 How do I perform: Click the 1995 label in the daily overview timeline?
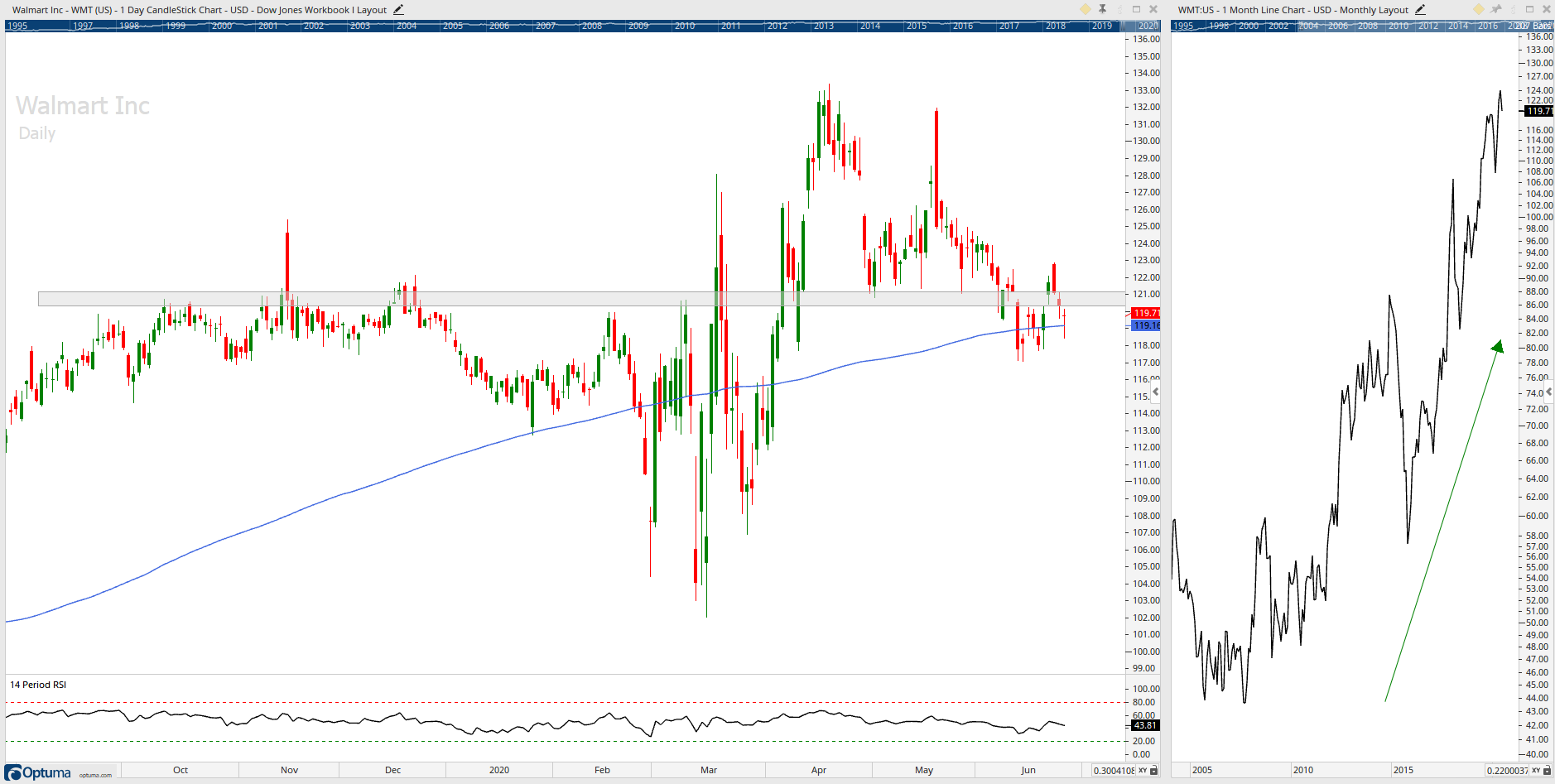[17, 26]
